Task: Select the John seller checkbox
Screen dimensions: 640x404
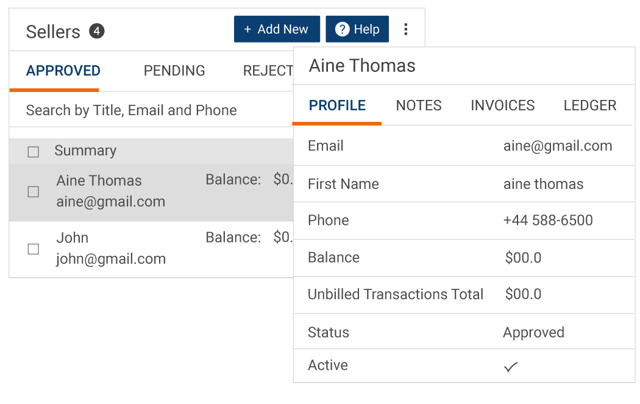Action: coord(33,249)
